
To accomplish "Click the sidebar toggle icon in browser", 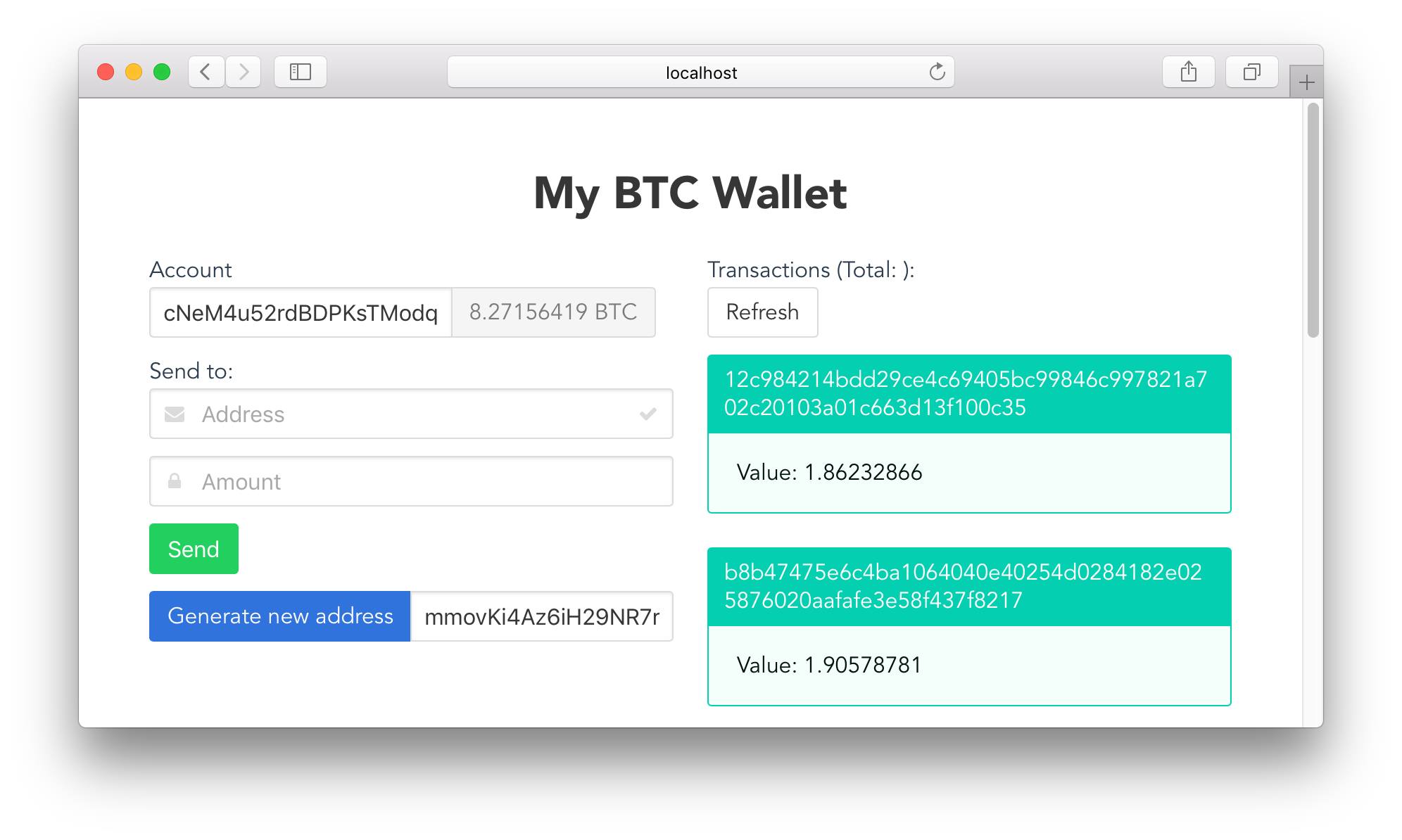I will point(301,72).
